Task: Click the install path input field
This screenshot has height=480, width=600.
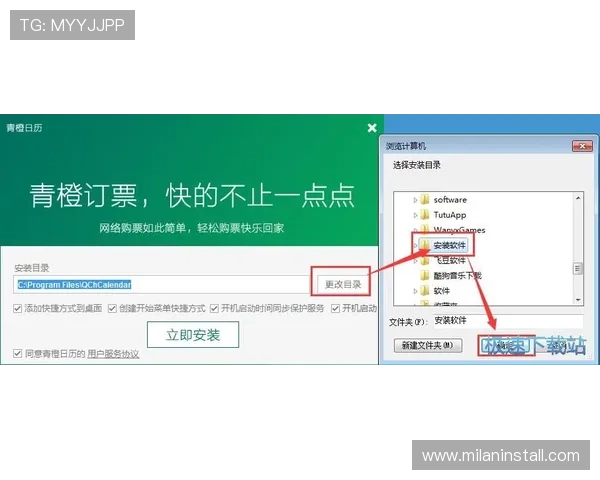Action: (161, 284)
